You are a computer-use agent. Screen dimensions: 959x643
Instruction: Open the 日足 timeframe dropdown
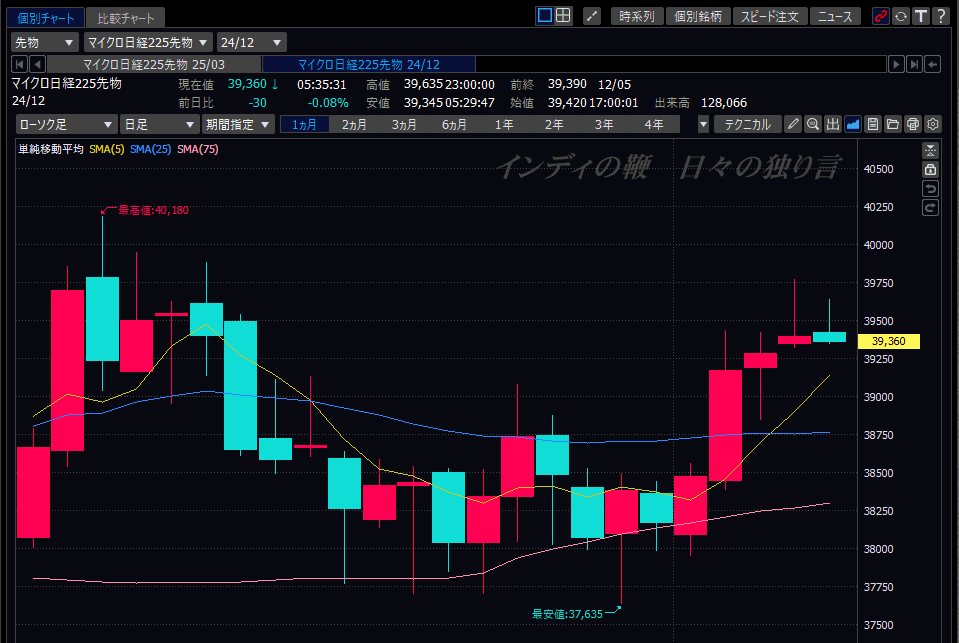tap(159, 124)
